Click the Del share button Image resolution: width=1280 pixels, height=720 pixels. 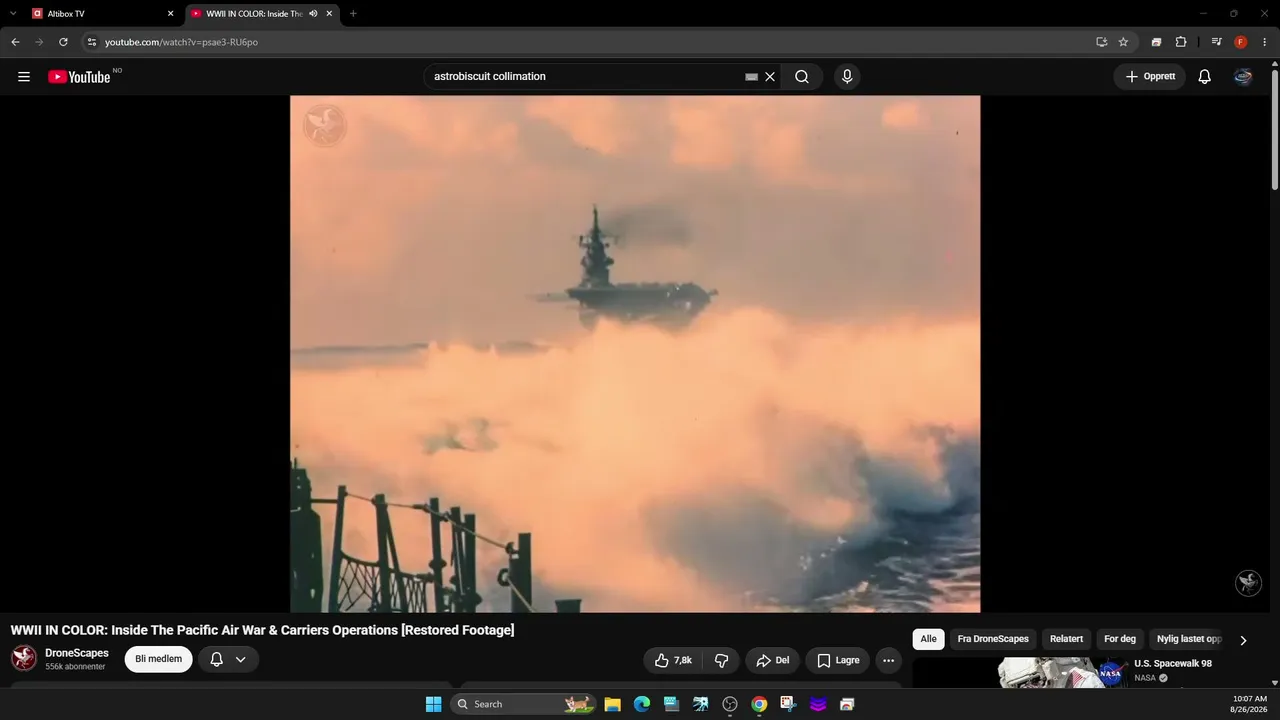(773, 660)
